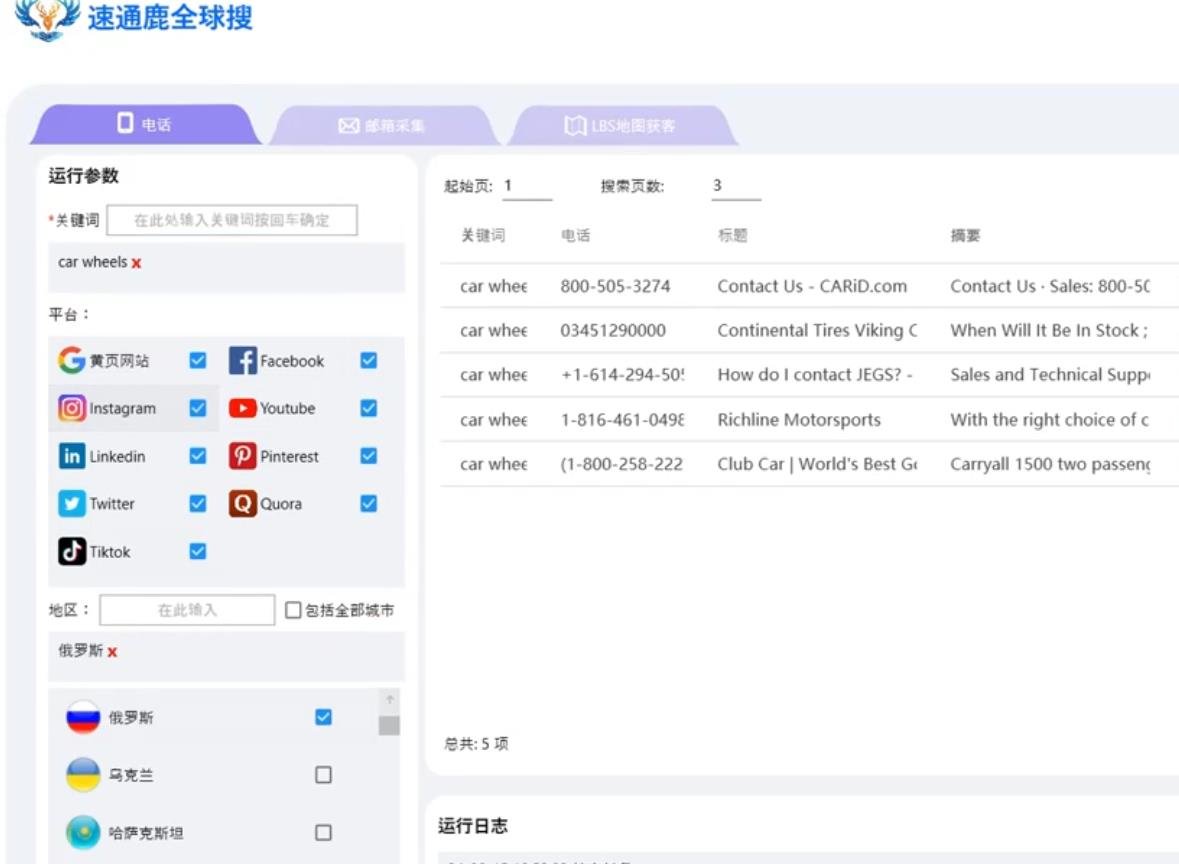Click the country list scroll up arrow
This screenshot has width=1179, height=864.
tap(389, 700)
